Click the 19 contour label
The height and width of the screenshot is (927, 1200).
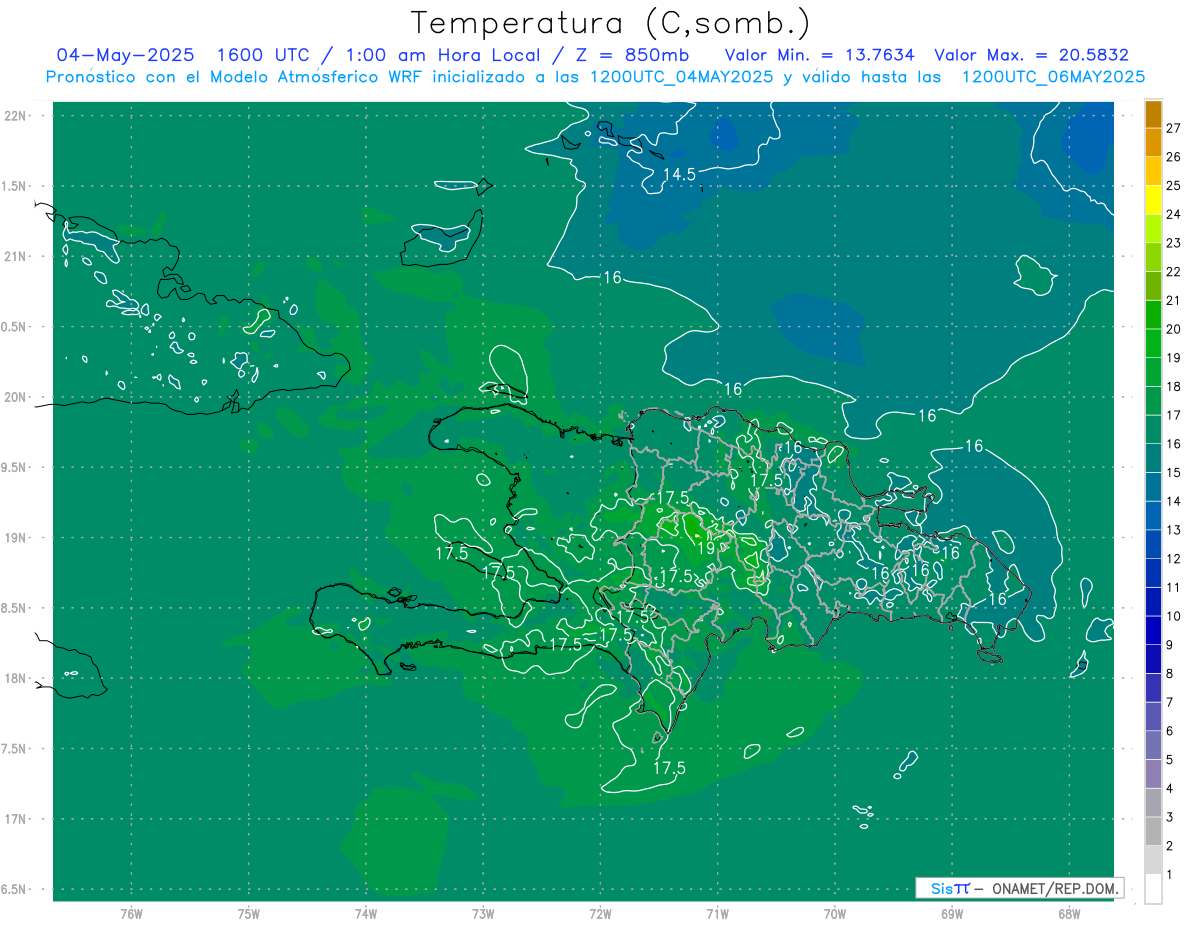point(705,548)
